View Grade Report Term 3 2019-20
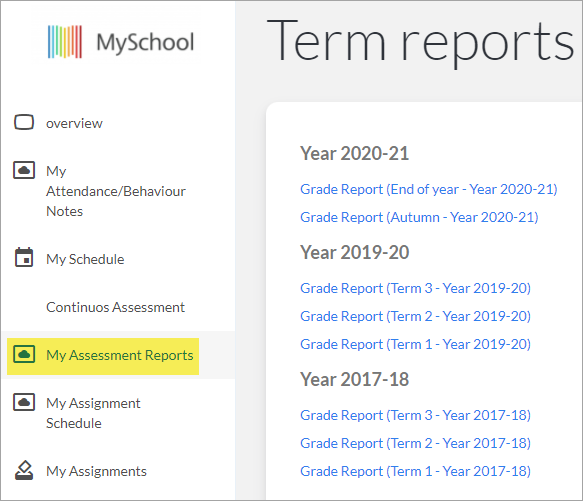The width and height of the screenshot is (583, 501). coord(415,288)
